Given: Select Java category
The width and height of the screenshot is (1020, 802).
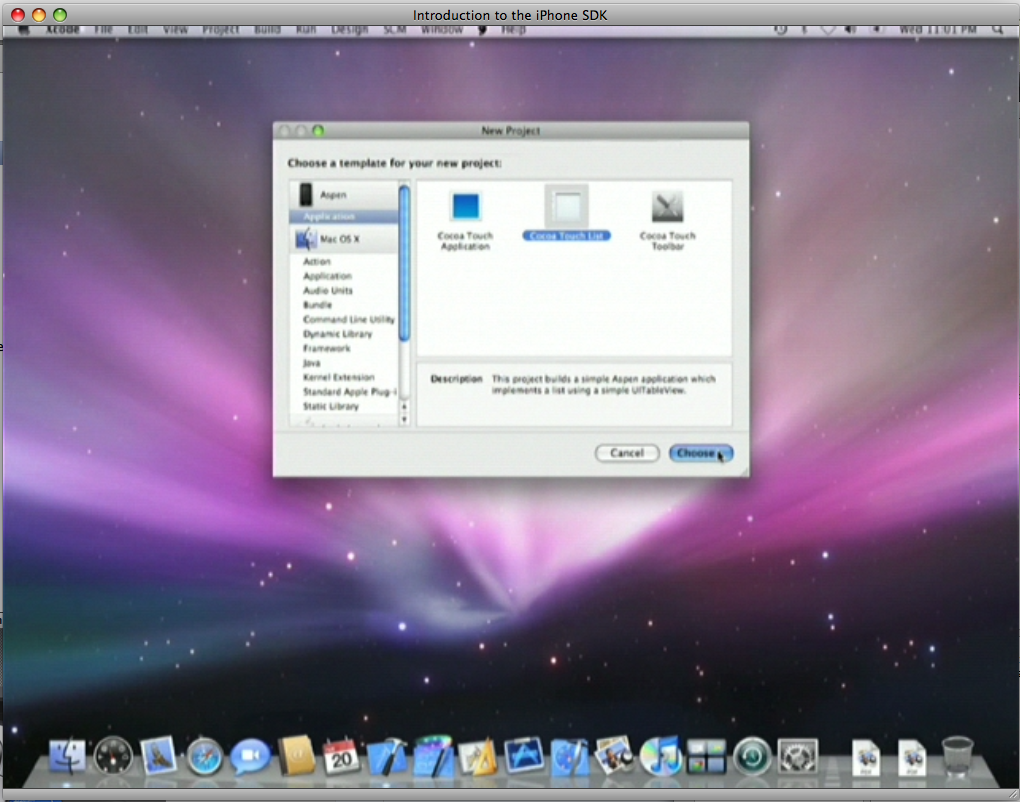Looking at the screenshot, I should (312, 363).
